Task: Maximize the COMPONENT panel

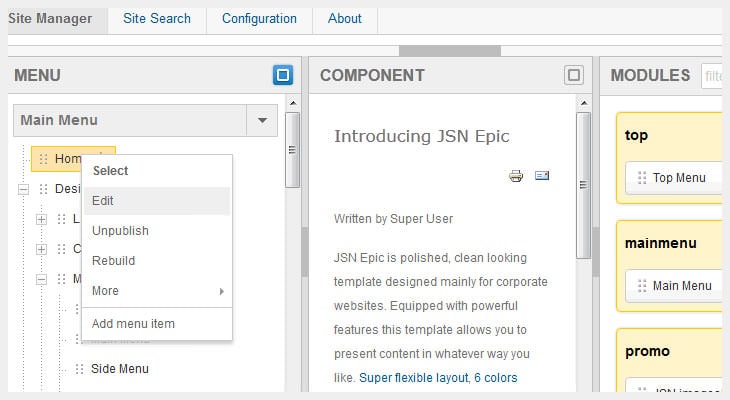Action: [x=573, y=75]
